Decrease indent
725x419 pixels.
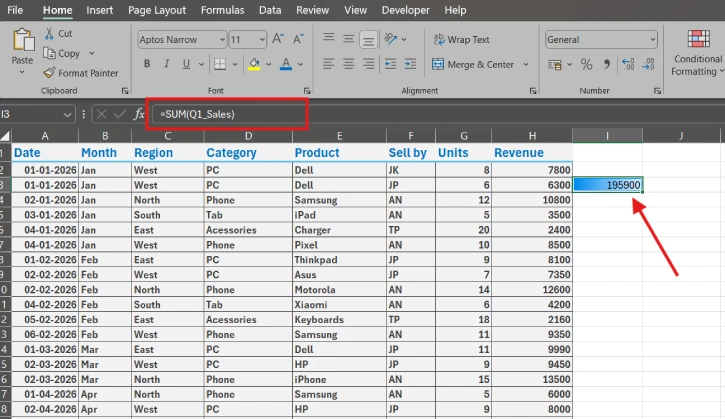coord(391,64)
